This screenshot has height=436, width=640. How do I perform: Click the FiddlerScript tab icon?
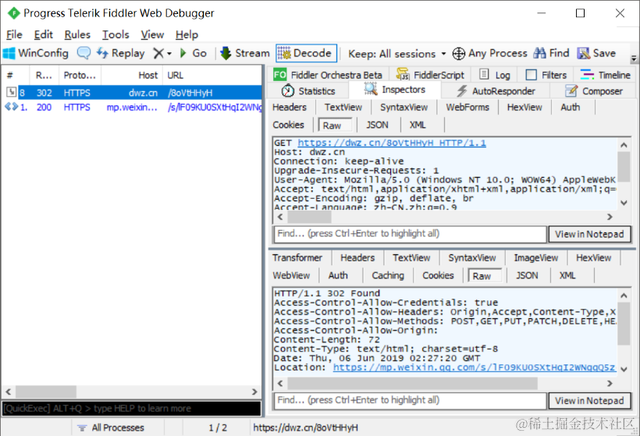pos(402,74)
